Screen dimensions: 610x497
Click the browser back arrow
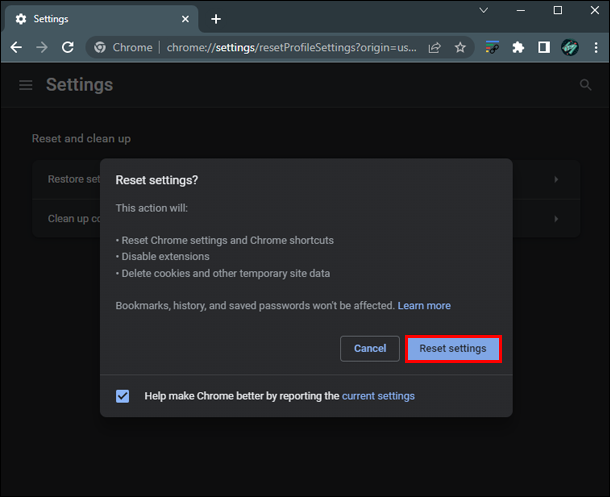[x=16, y=47]
